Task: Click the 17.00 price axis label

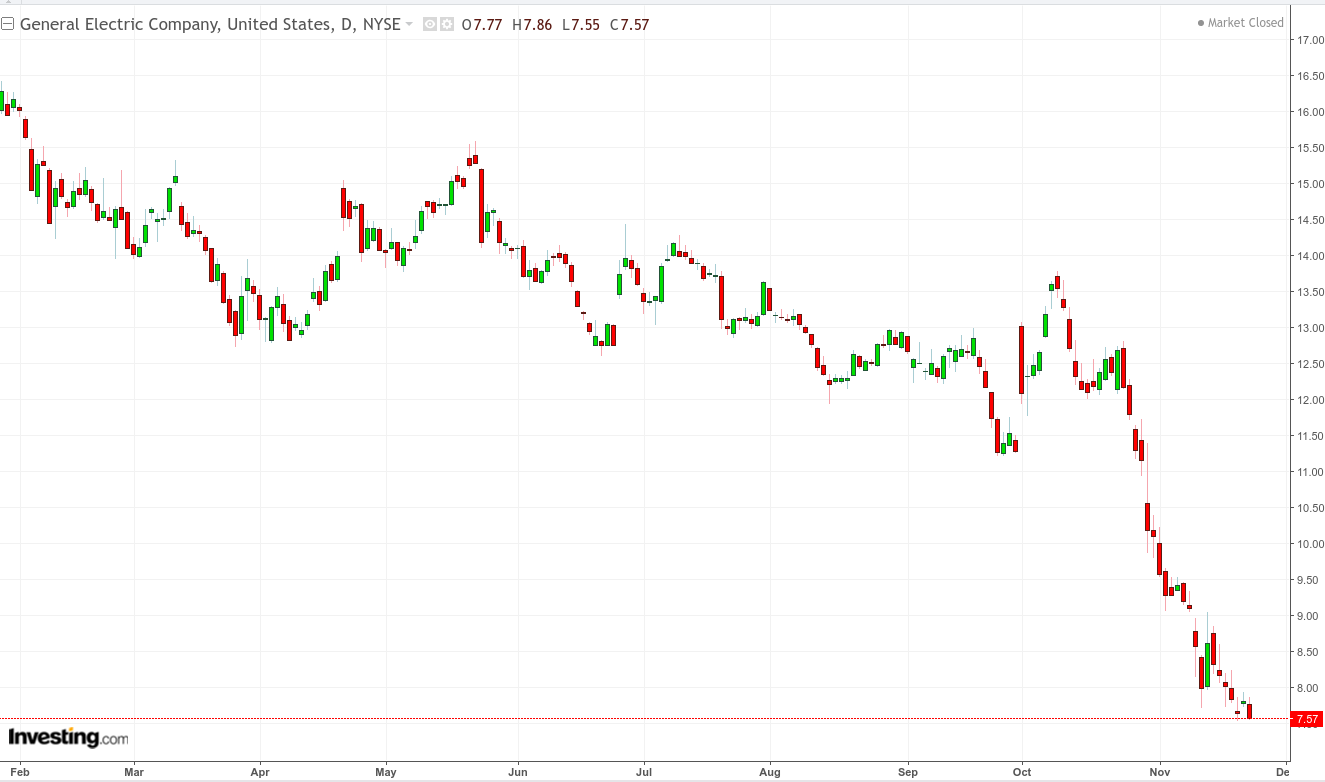Action: pyautogui.click(x=1311, y=40)
